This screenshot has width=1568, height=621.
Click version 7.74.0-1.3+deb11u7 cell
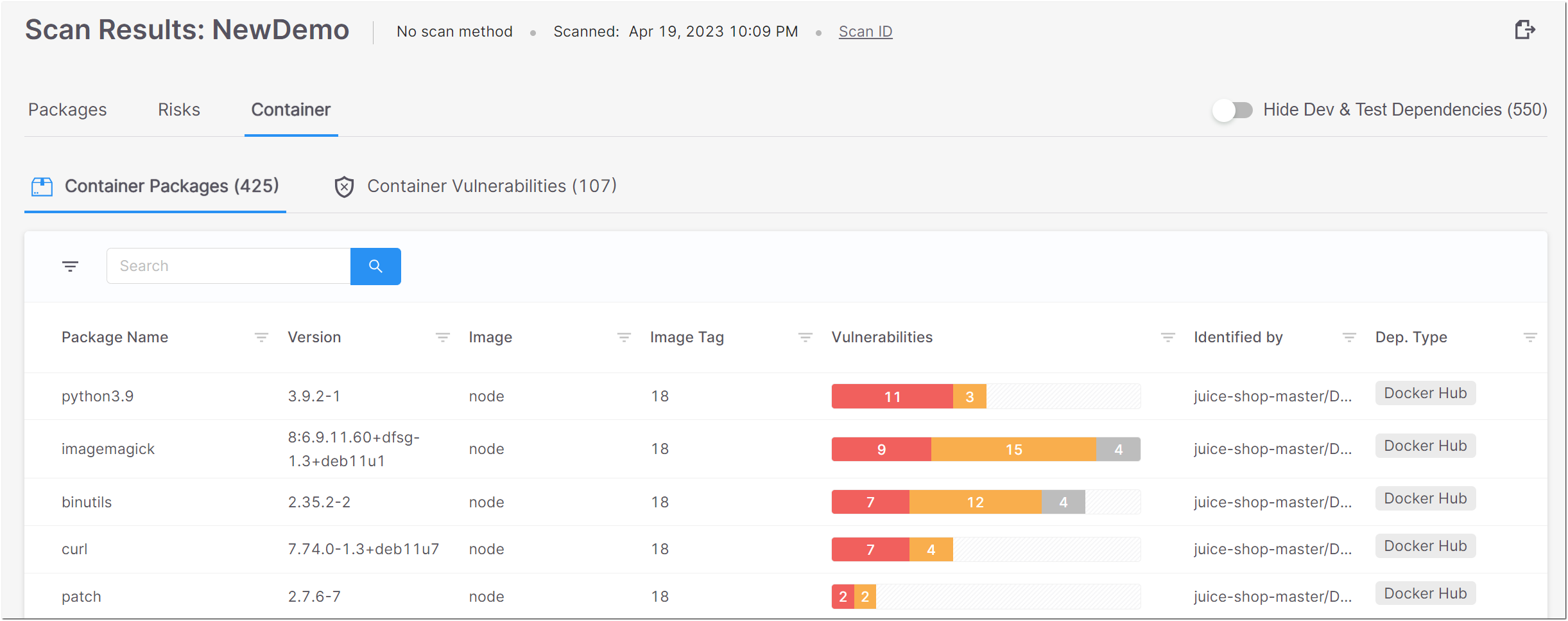click(363, 549)
